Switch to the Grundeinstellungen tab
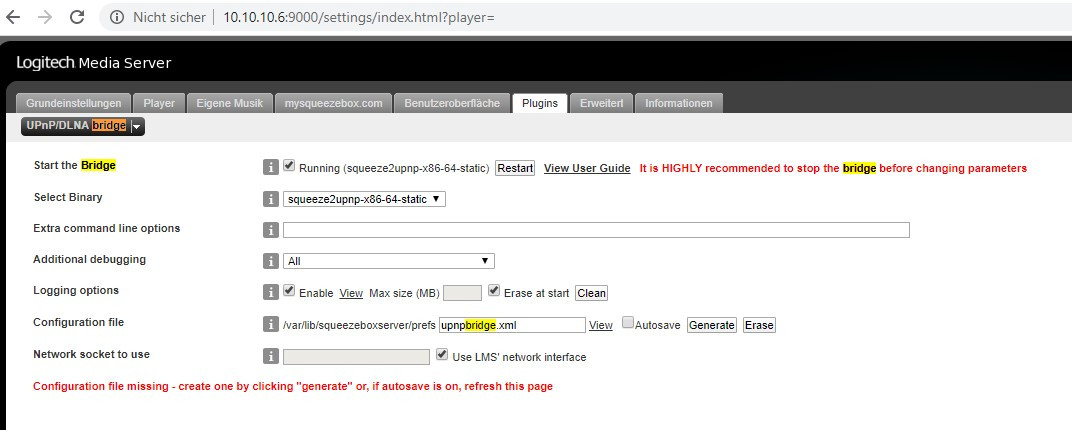This screenshot has width=1072, height=430. [73, 103]
